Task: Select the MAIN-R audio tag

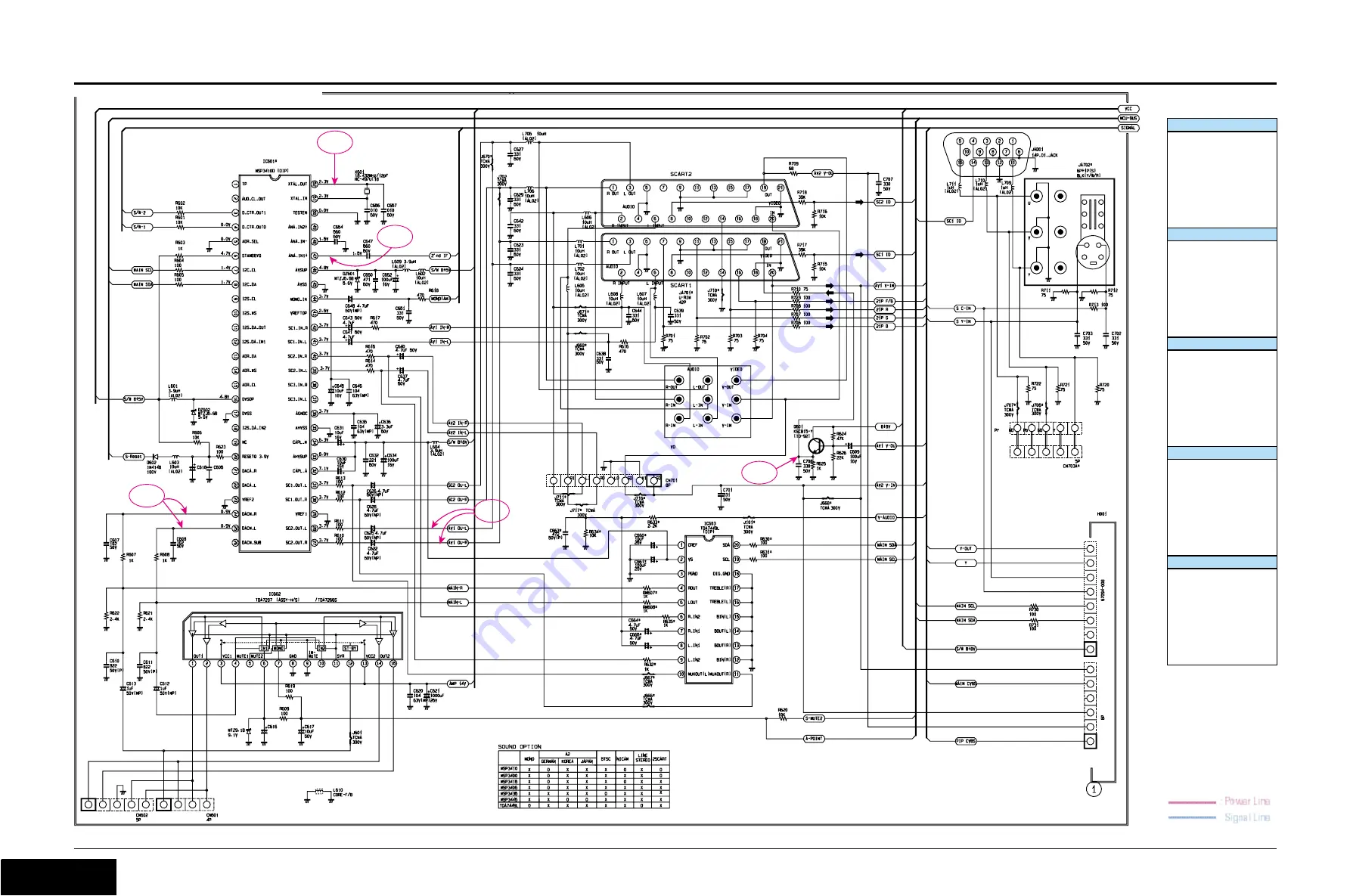Action: click(x=458, y=588)
